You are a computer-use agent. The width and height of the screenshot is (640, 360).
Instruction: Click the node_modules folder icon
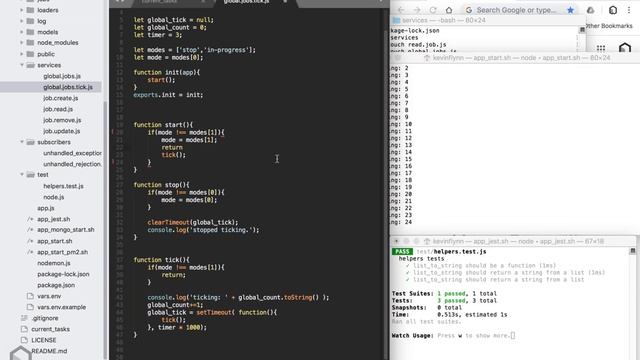tap(30, 42)
